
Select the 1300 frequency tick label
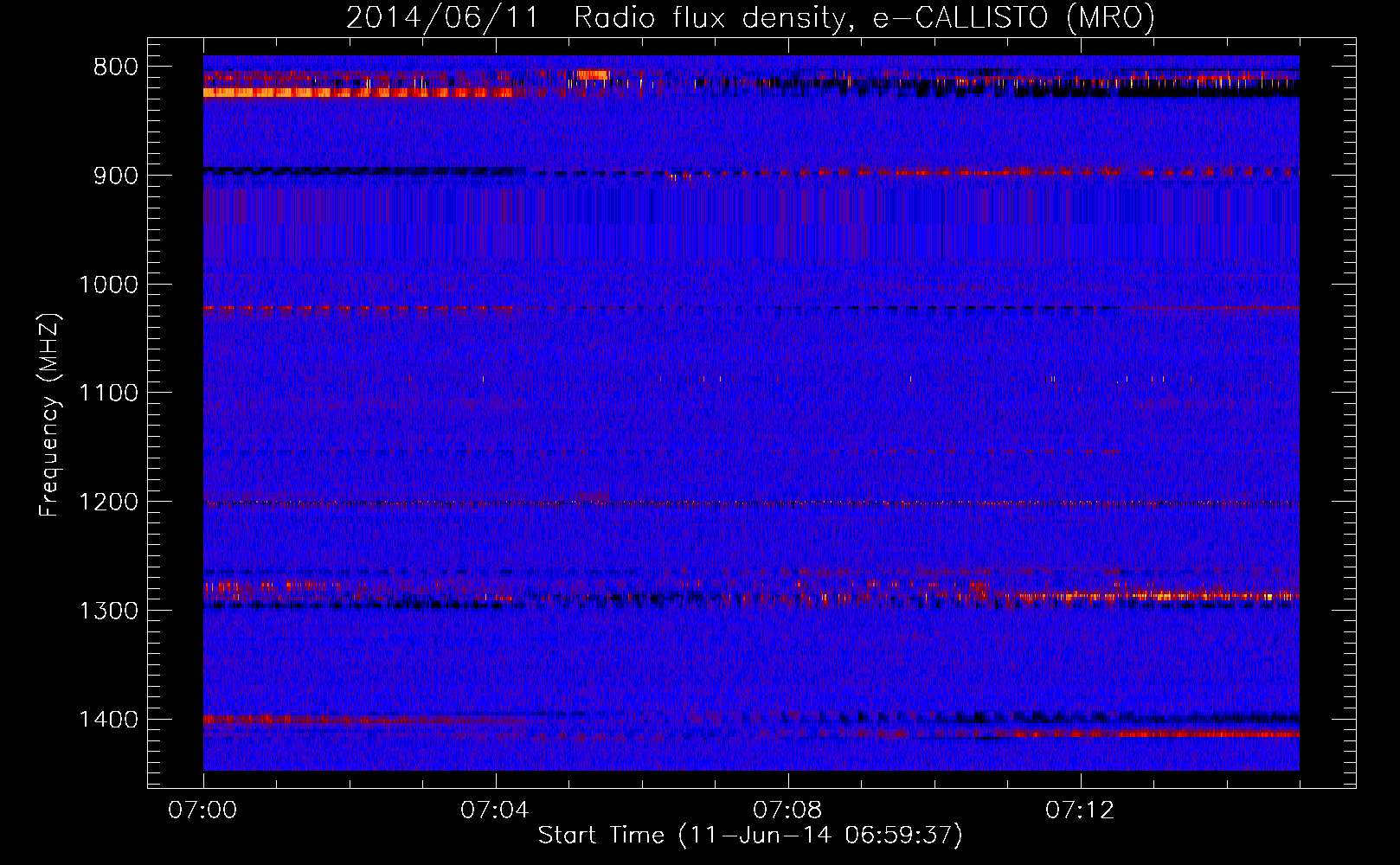tap(108, 611)
